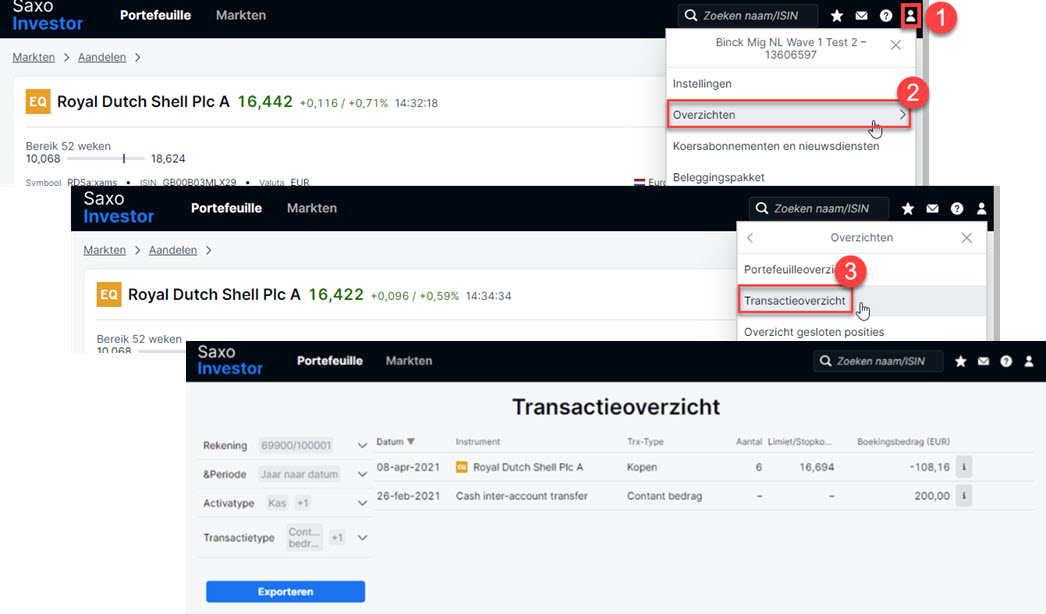The image size is (1046, 614).
Task: Choose Portefeuilleoverzicht in the Overzichten menu
Action: tap(790, 270)
